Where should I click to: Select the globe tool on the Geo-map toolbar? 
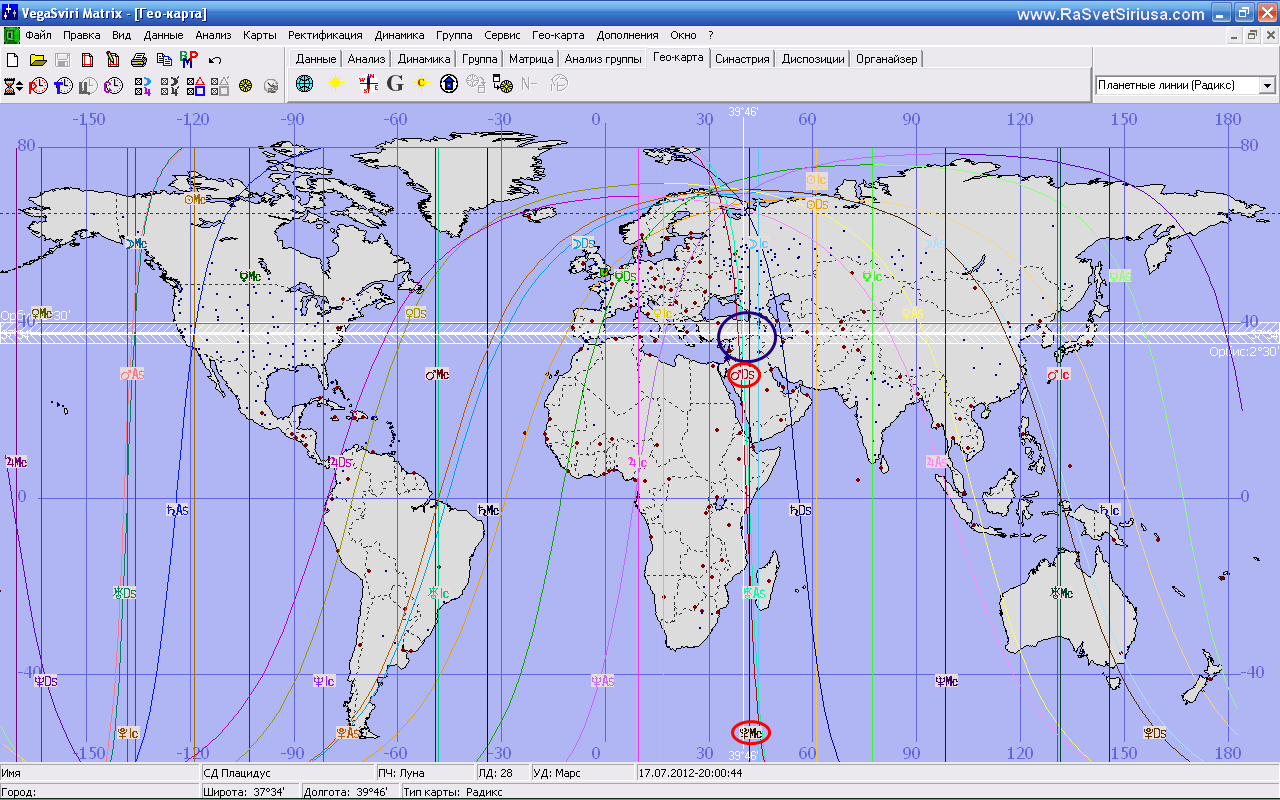click(304, 83)
